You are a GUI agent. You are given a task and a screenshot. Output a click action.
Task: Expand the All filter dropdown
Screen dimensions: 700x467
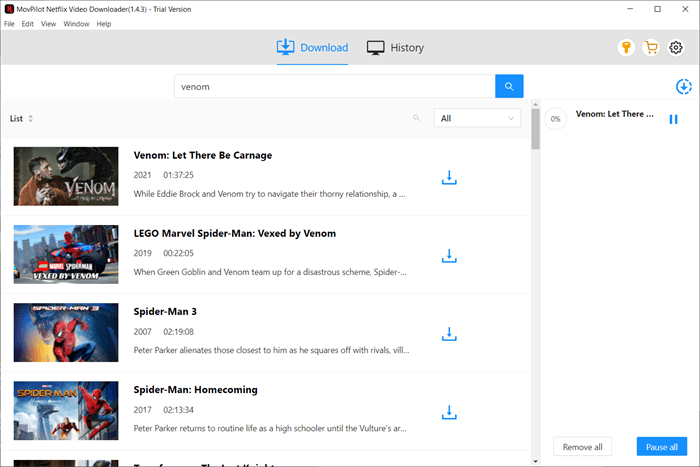(x=478, y=118)
